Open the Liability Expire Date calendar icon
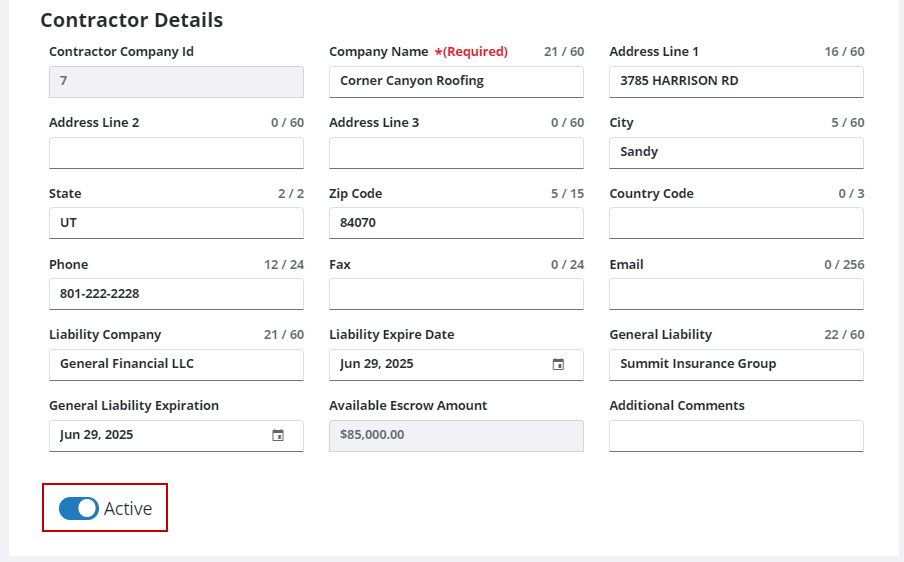The height and width of the screenshot is (562, 904). tap(558, 365)
